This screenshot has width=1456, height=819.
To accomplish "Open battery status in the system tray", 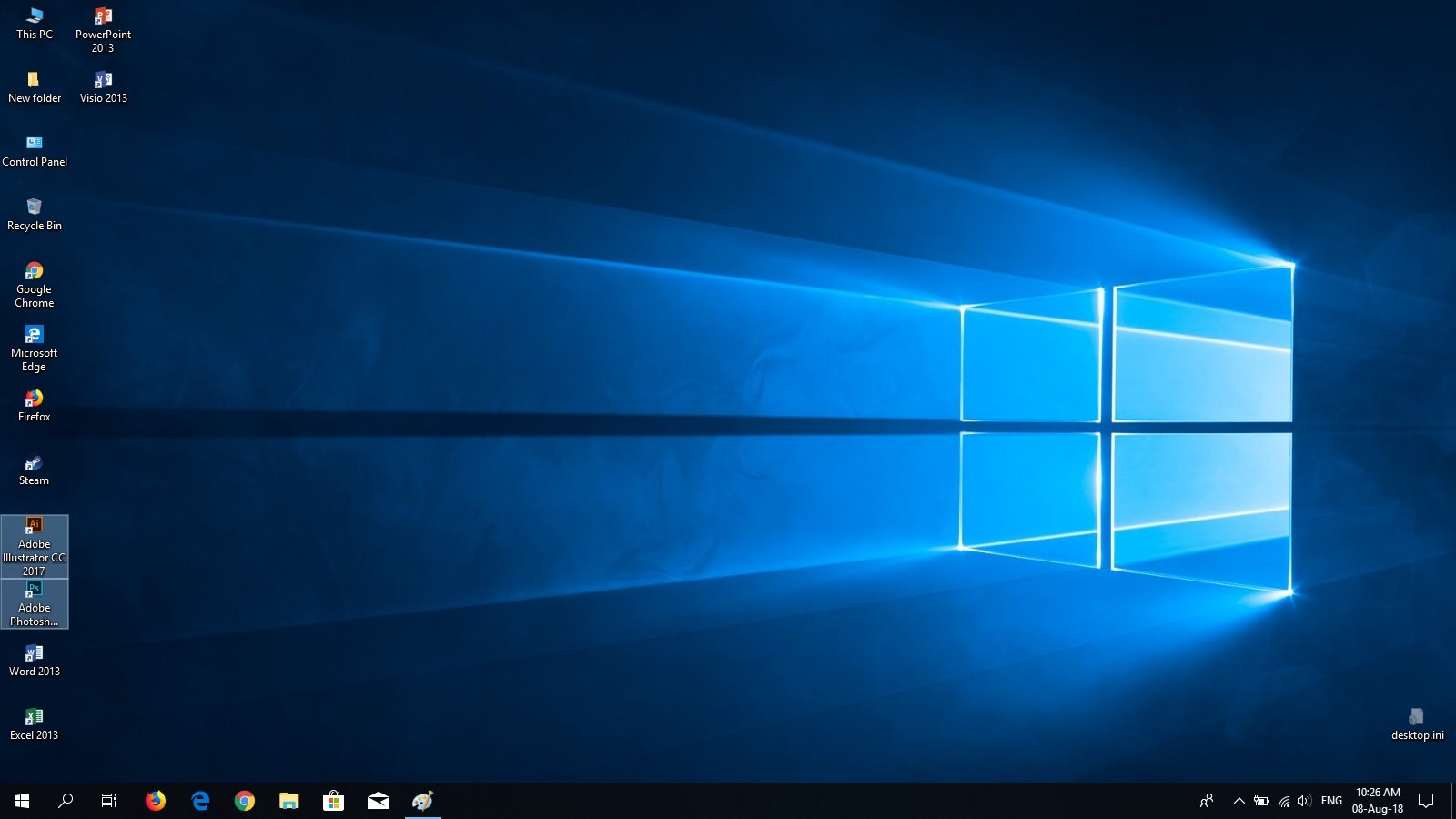I will coord(1261,801).
